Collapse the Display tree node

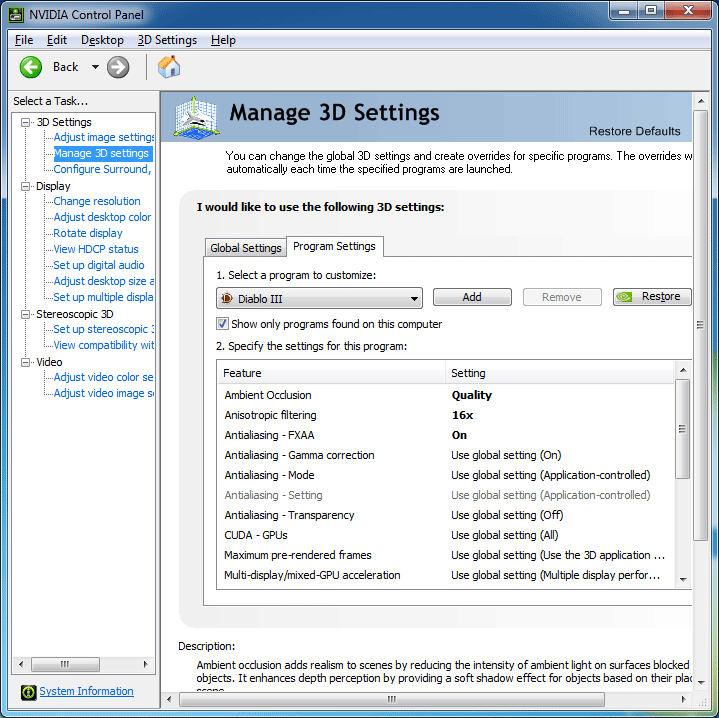26,186
